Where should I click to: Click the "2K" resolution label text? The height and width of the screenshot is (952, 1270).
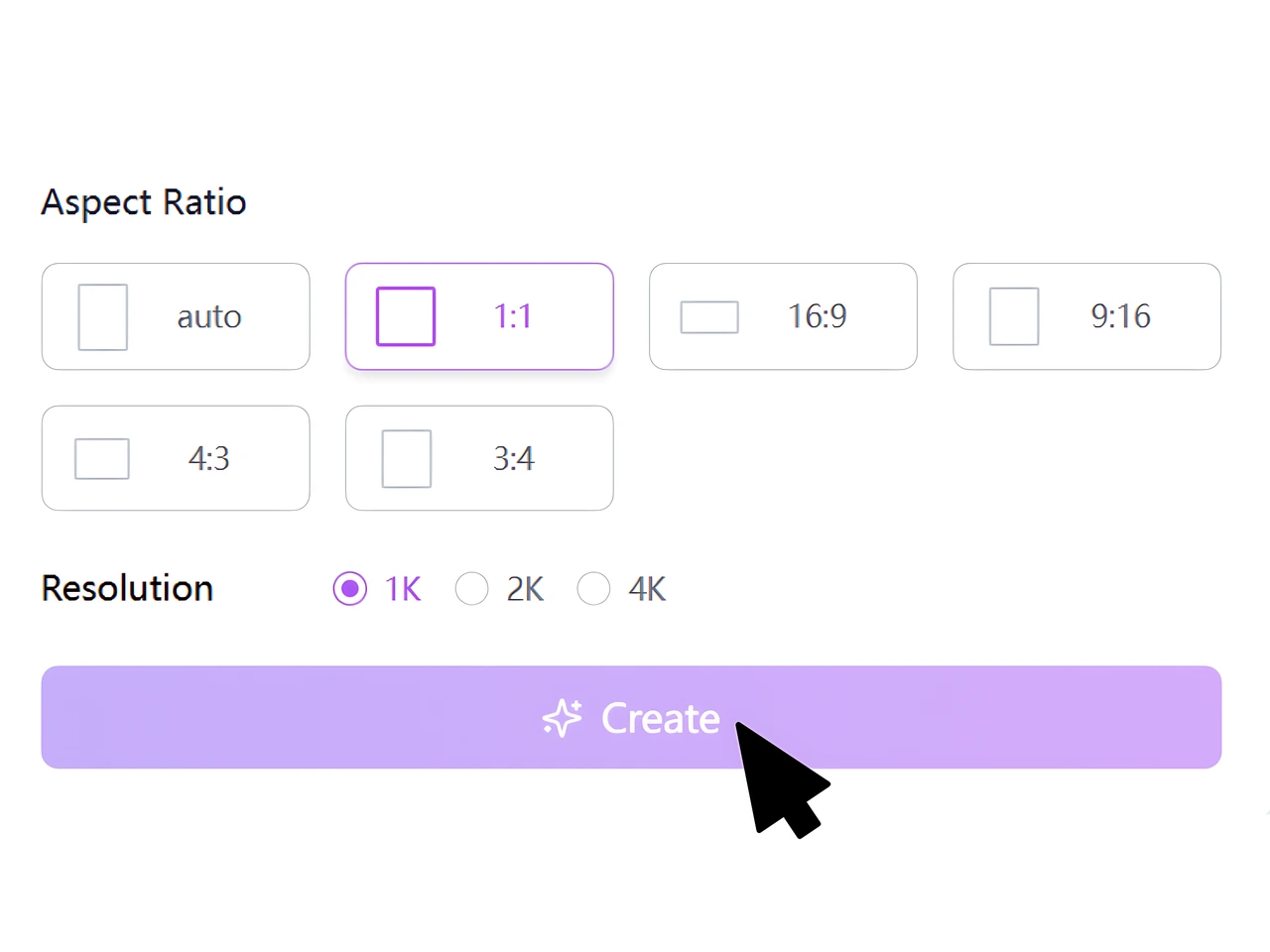pos(525,589)
